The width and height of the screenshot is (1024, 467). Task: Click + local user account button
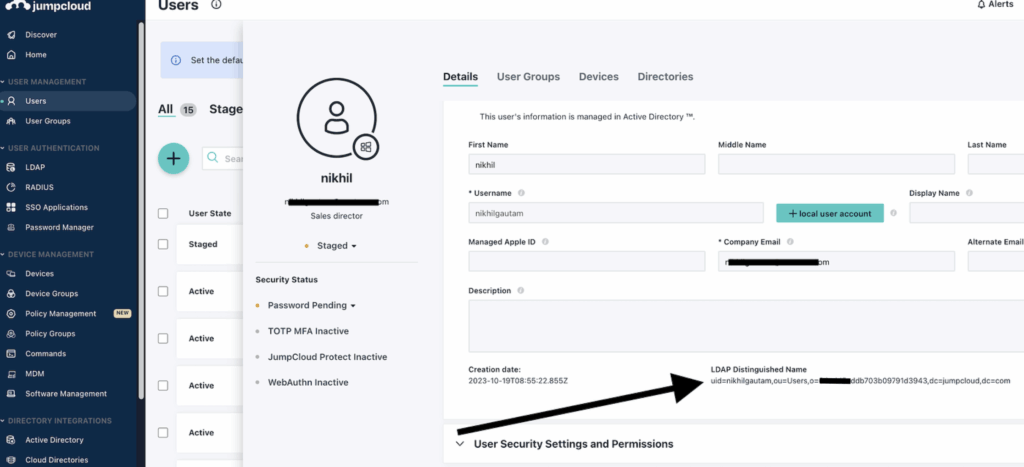[x=830, y=213]
